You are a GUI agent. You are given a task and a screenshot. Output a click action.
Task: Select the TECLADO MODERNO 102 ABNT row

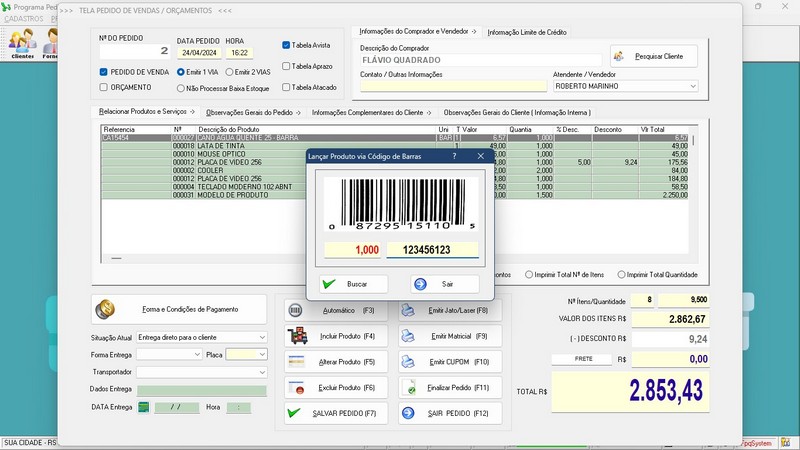(x=395, y=187)
